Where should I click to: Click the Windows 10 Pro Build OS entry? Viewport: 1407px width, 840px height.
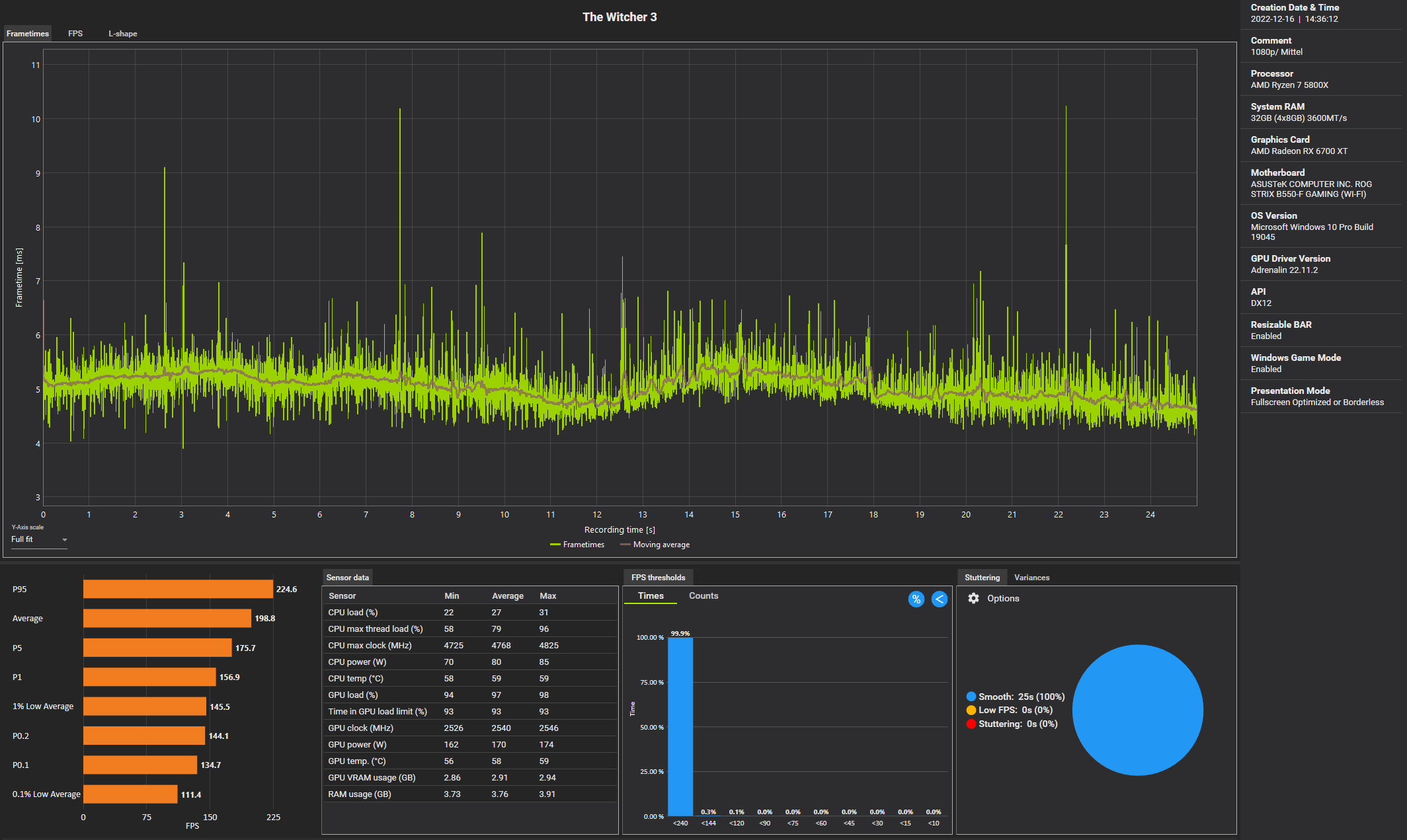(1312, 232)
